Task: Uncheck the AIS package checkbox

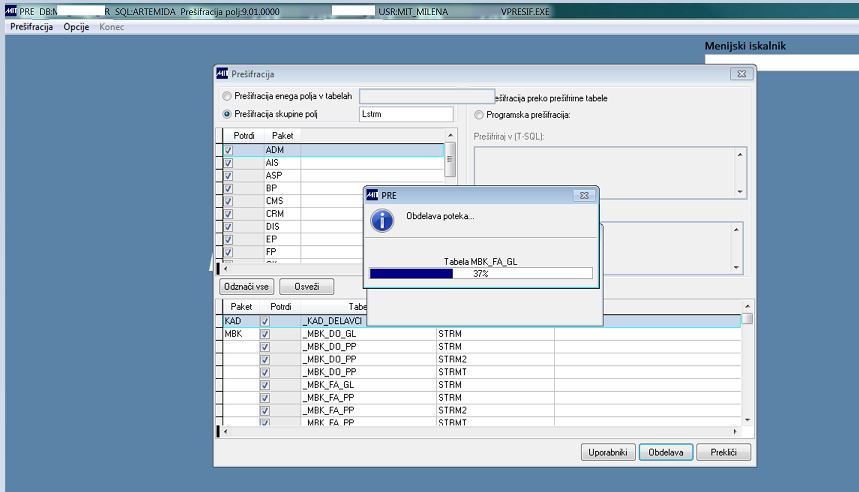Action: [228, 163]
